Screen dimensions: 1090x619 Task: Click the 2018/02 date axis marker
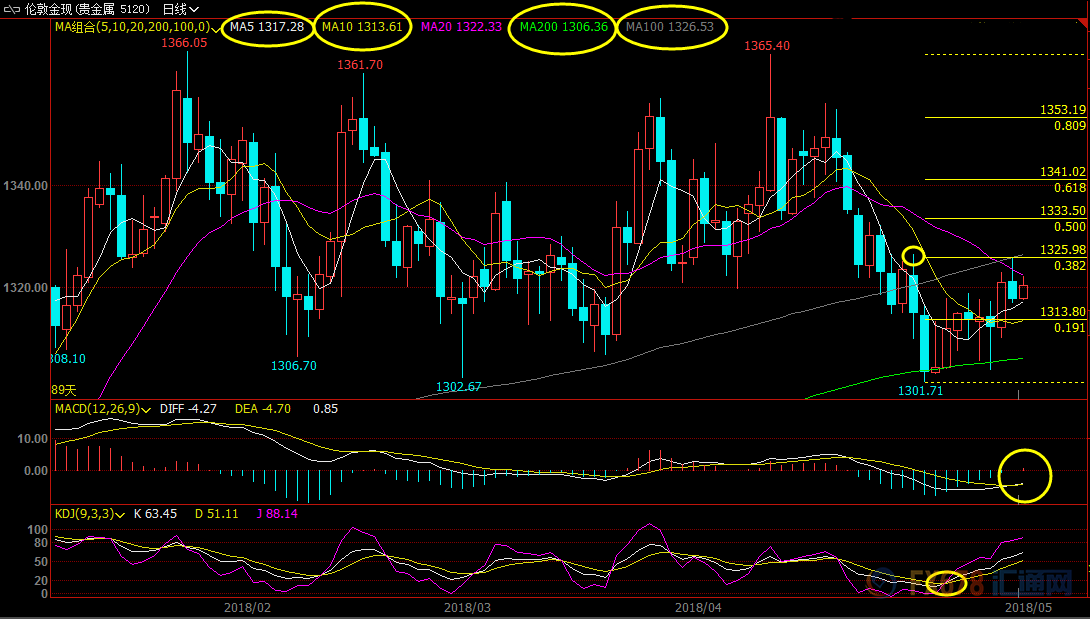click(x=247, y=607)
